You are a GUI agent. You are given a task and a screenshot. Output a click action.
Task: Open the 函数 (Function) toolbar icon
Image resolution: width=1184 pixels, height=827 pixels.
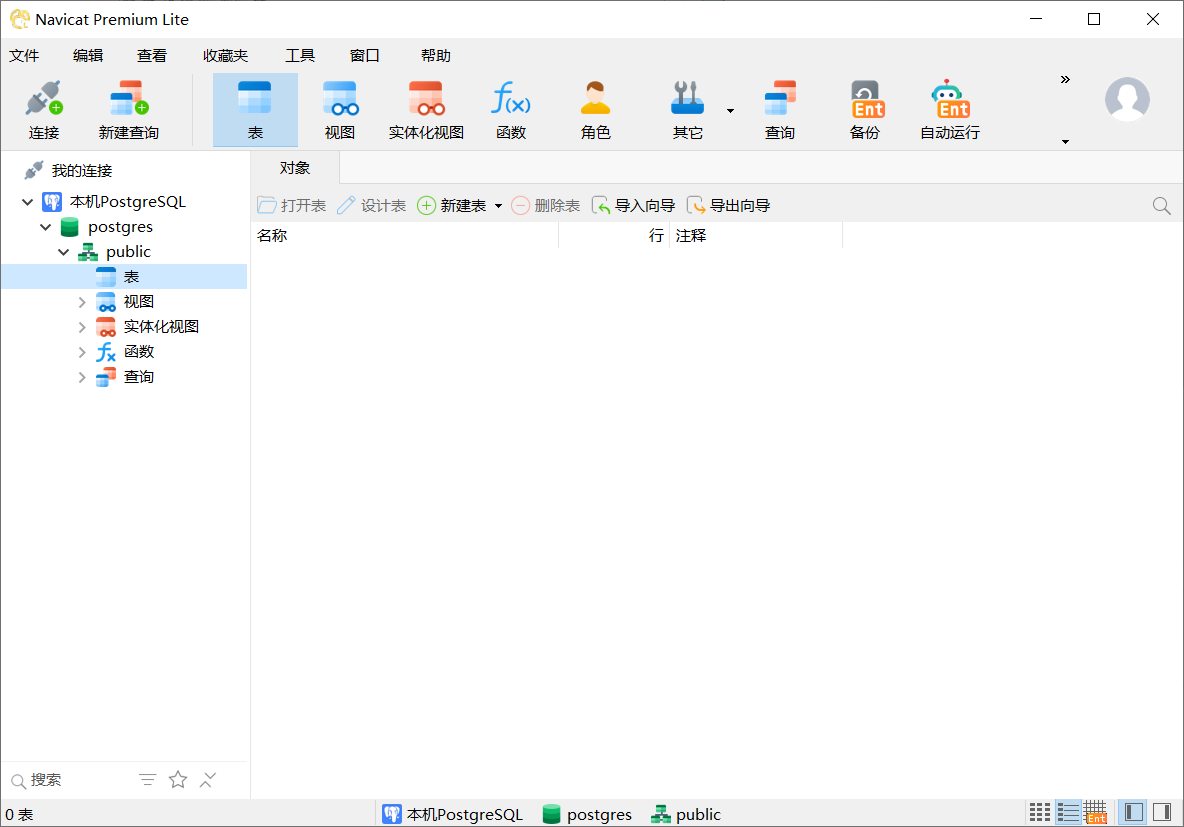click(x=511, y=110)
